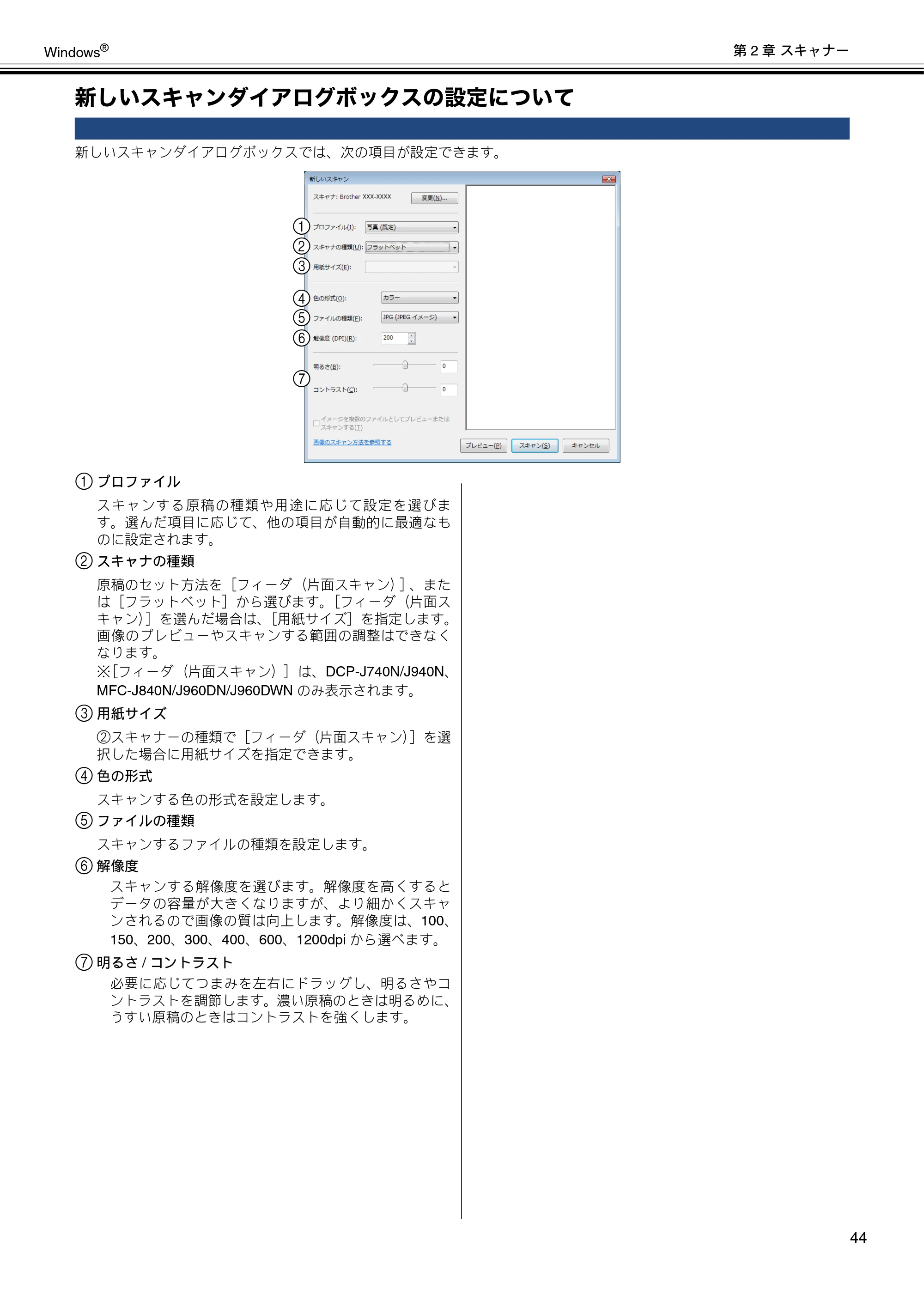Click the キャンセル button
Screen dimensions: 924x1308
(x=586, y=445)
